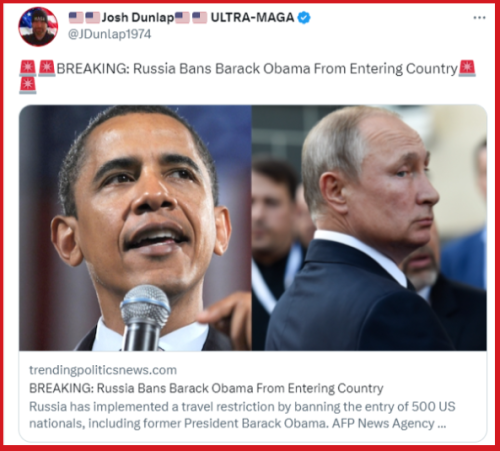This screenshot has height=451, width=500.
Task: Click the blue verified checkmark badge
Action: coord(304,17)
